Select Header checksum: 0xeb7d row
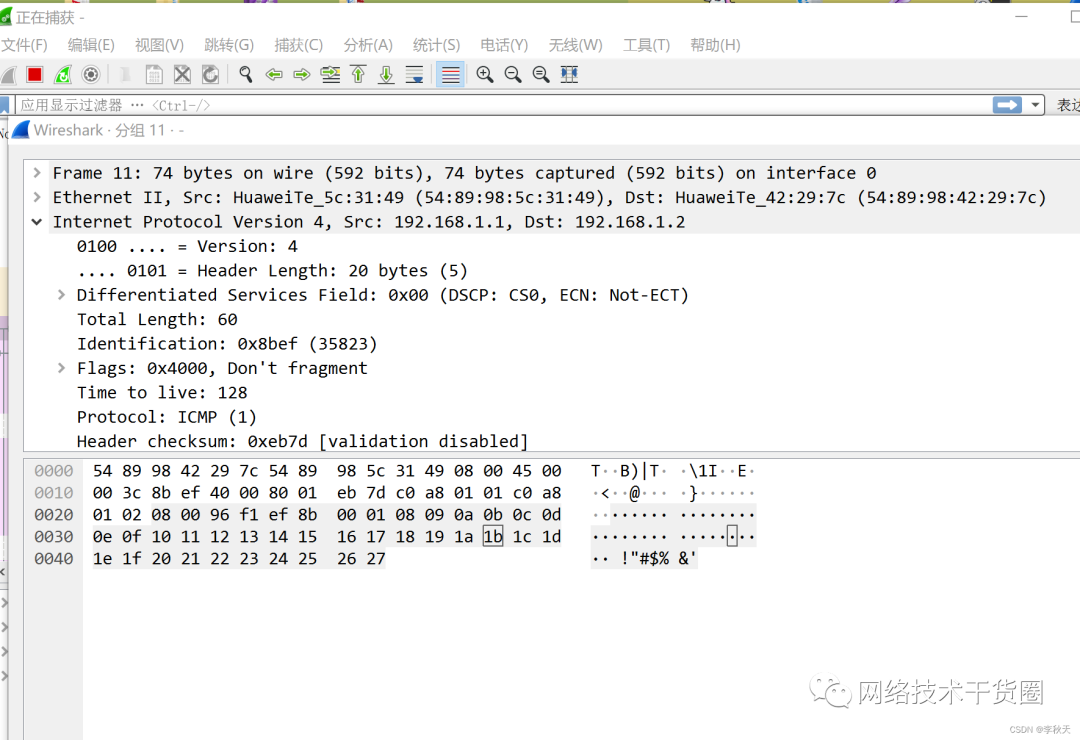Viewport: 1080px width, 740px height. (302, 441)
